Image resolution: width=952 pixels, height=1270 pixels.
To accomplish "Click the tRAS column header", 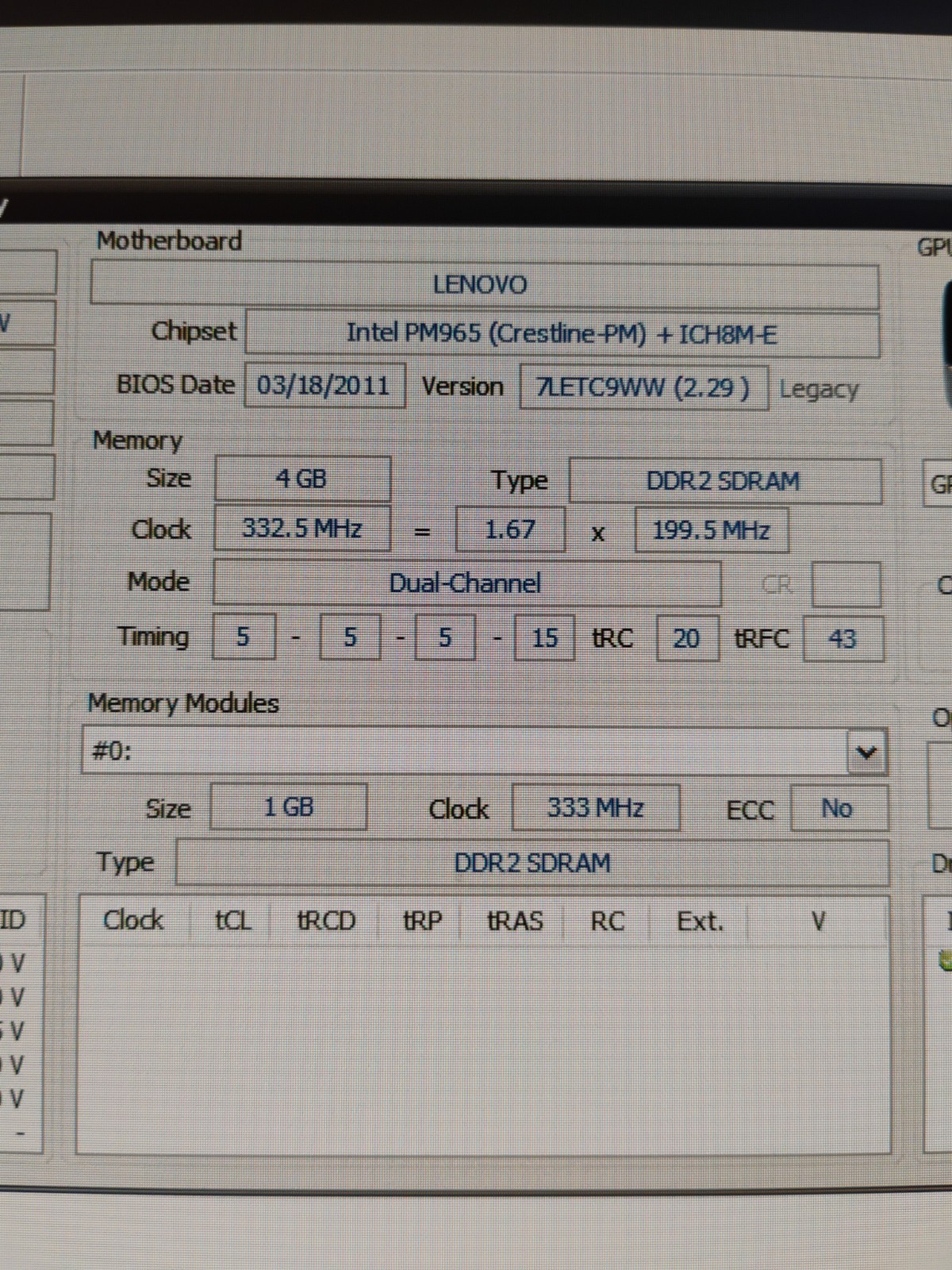I will coord(515,922).
